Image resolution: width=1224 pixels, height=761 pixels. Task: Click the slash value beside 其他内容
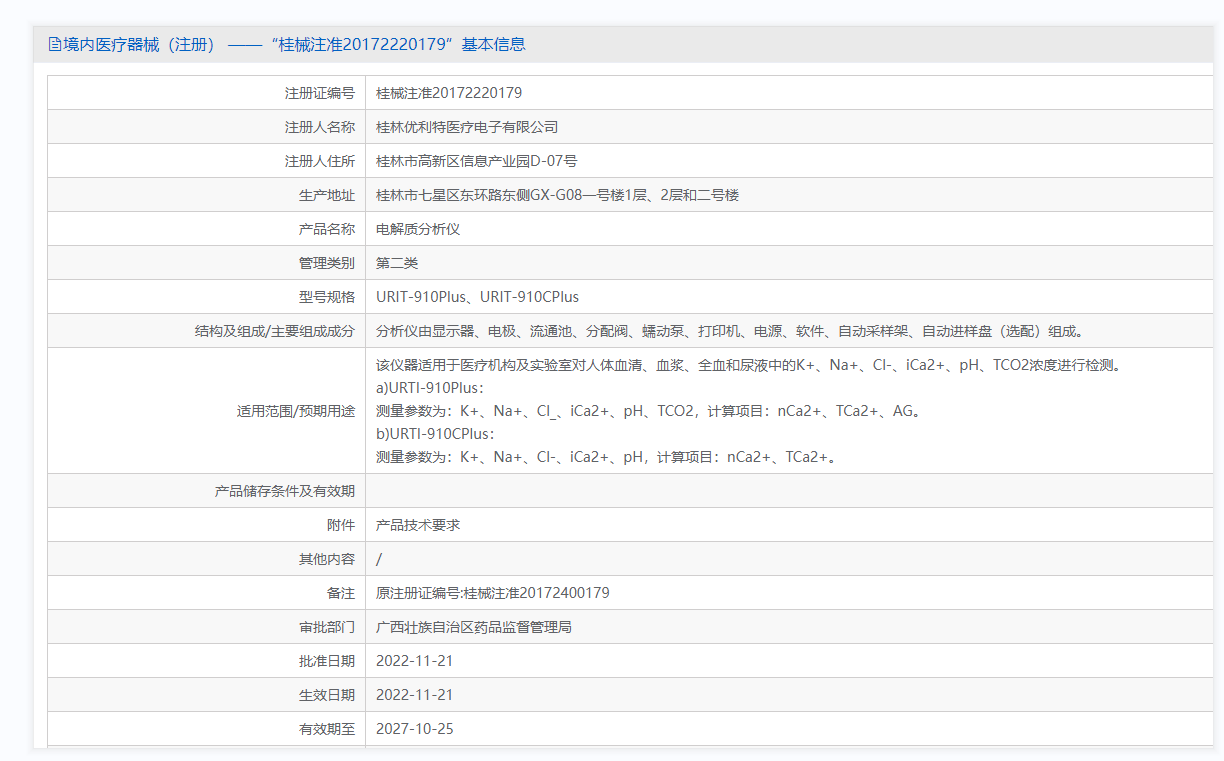(x=379, y=559)
